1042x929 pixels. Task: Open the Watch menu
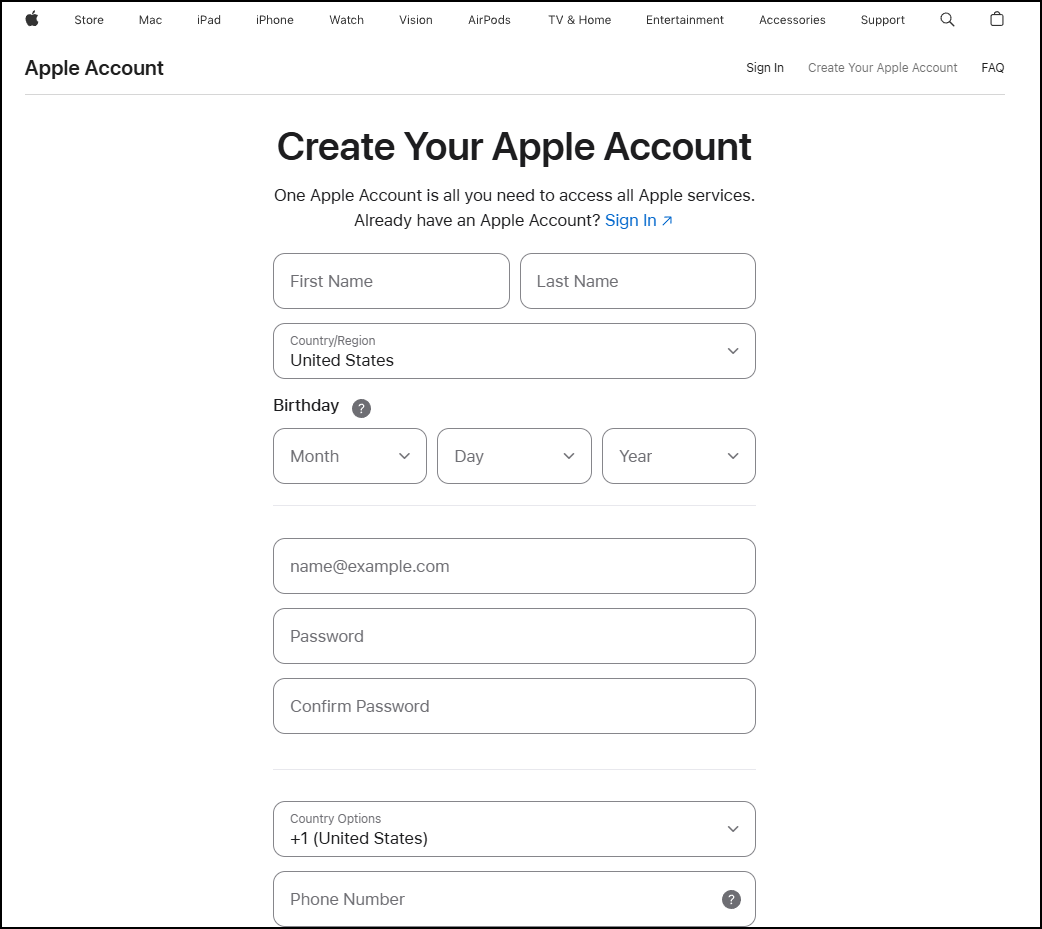(x=346, y=20)
